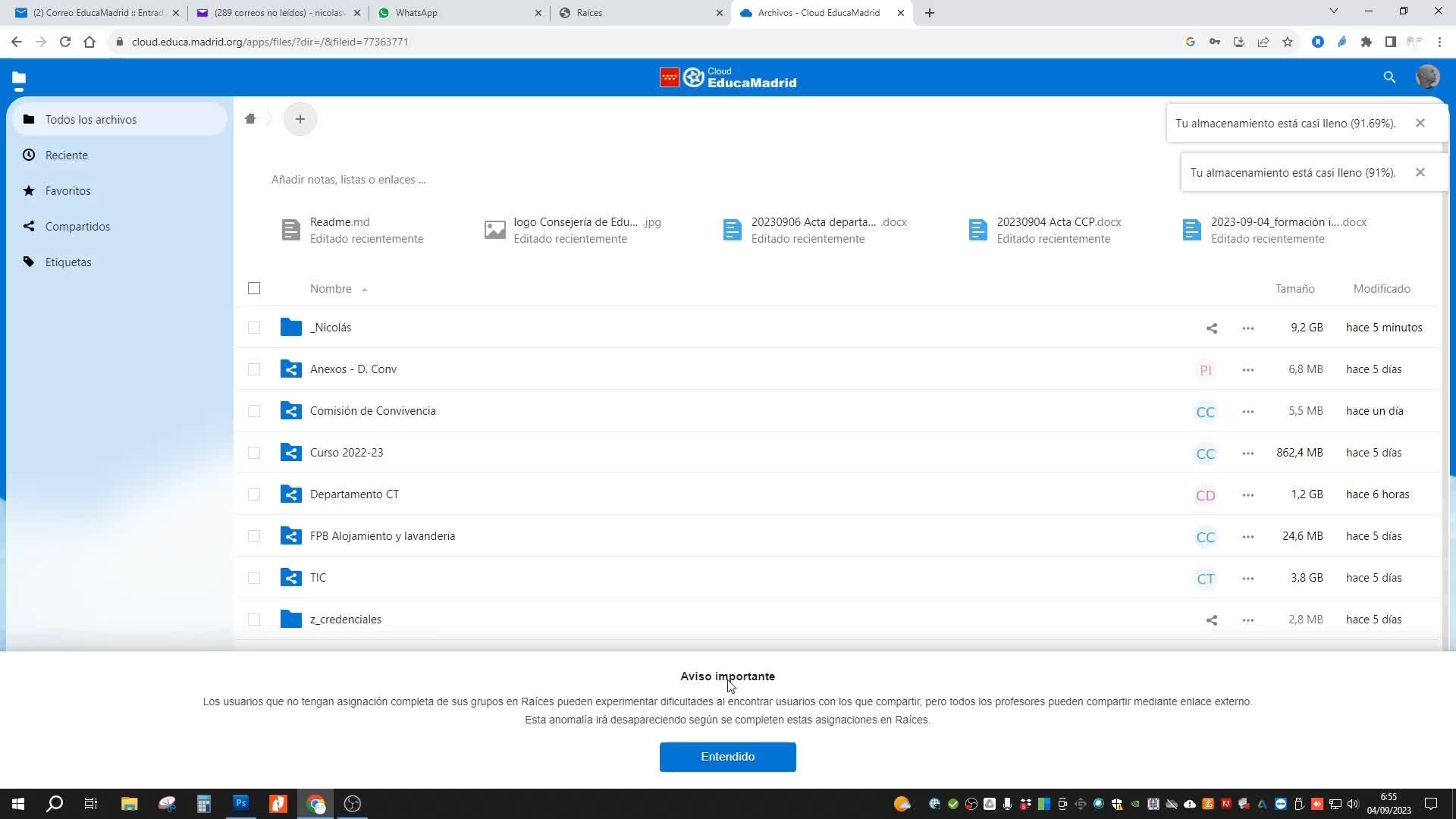Click share icon for _Nicolás folder

[x=1211, y=328]
